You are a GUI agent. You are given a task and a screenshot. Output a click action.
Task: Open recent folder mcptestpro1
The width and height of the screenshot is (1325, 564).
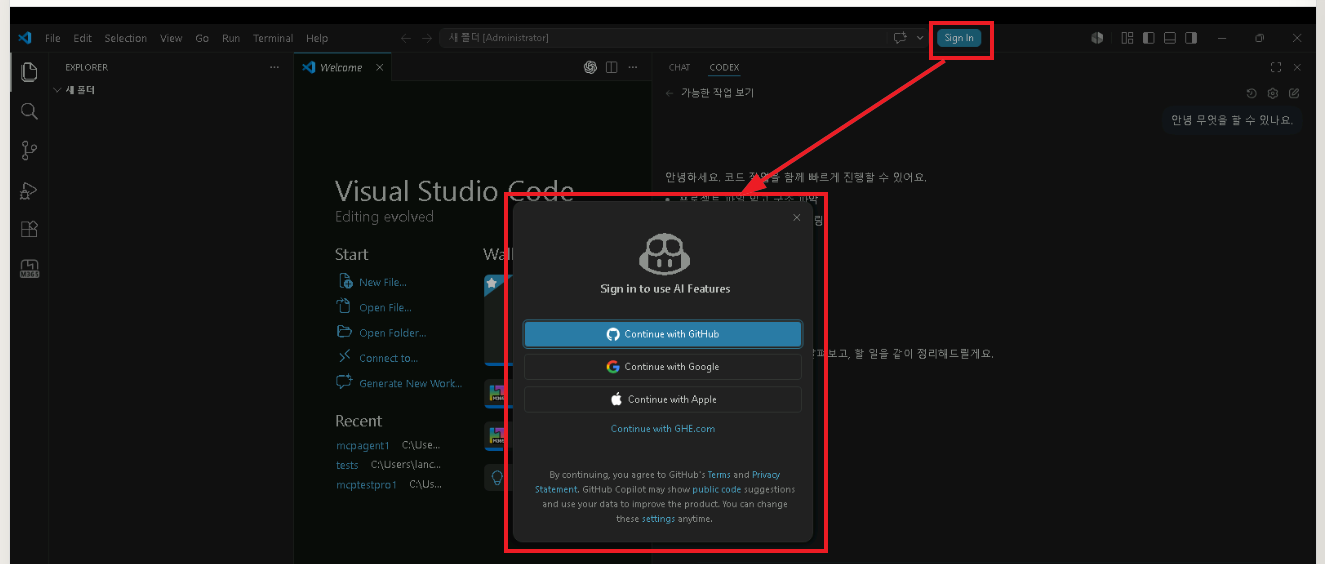(x=366, y=484)
